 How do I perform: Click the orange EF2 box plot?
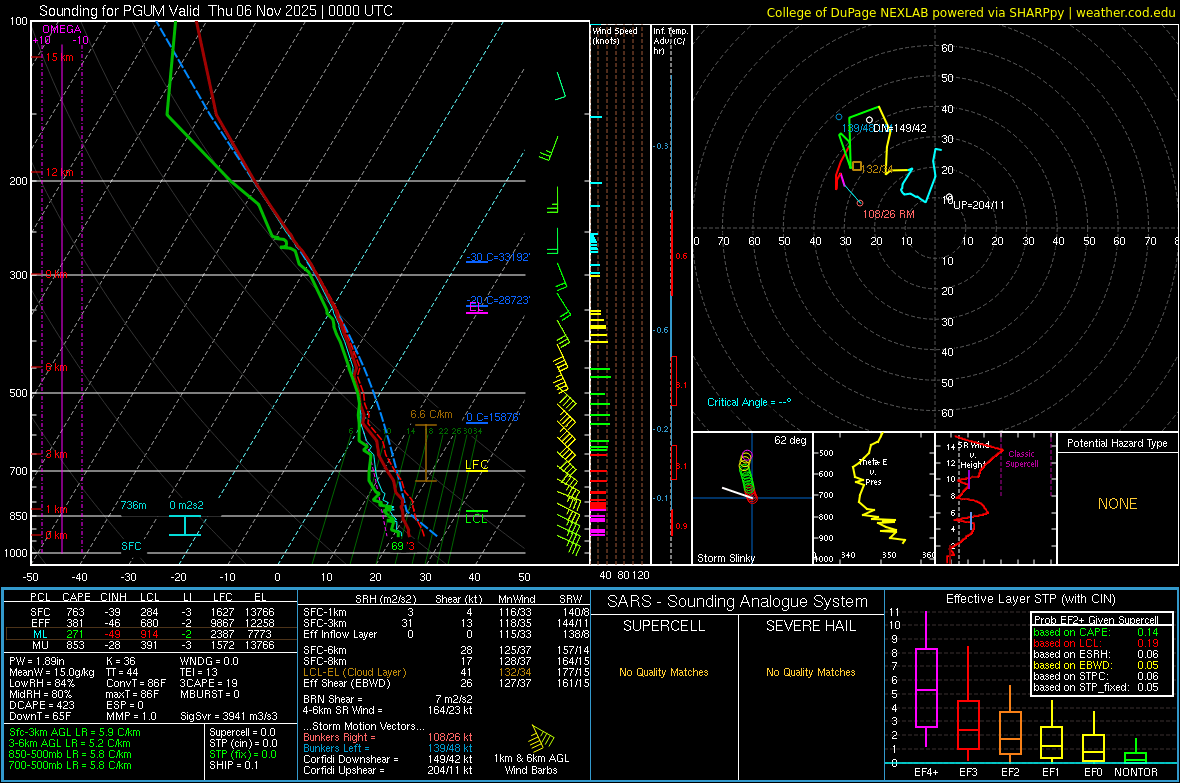tap(1010, 724)
